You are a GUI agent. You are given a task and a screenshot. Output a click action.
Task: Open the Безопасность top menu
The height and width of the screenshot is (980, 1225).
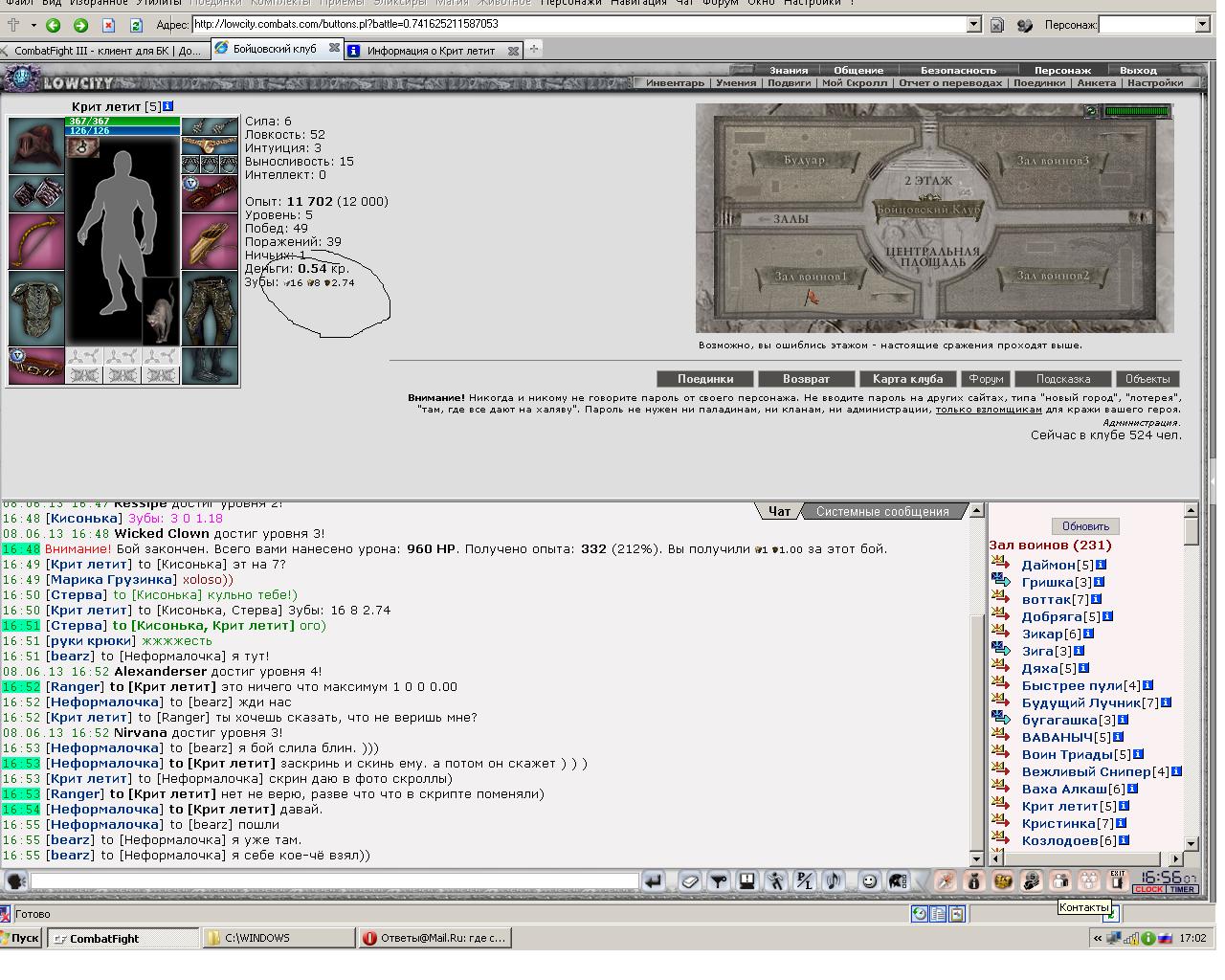958,70
